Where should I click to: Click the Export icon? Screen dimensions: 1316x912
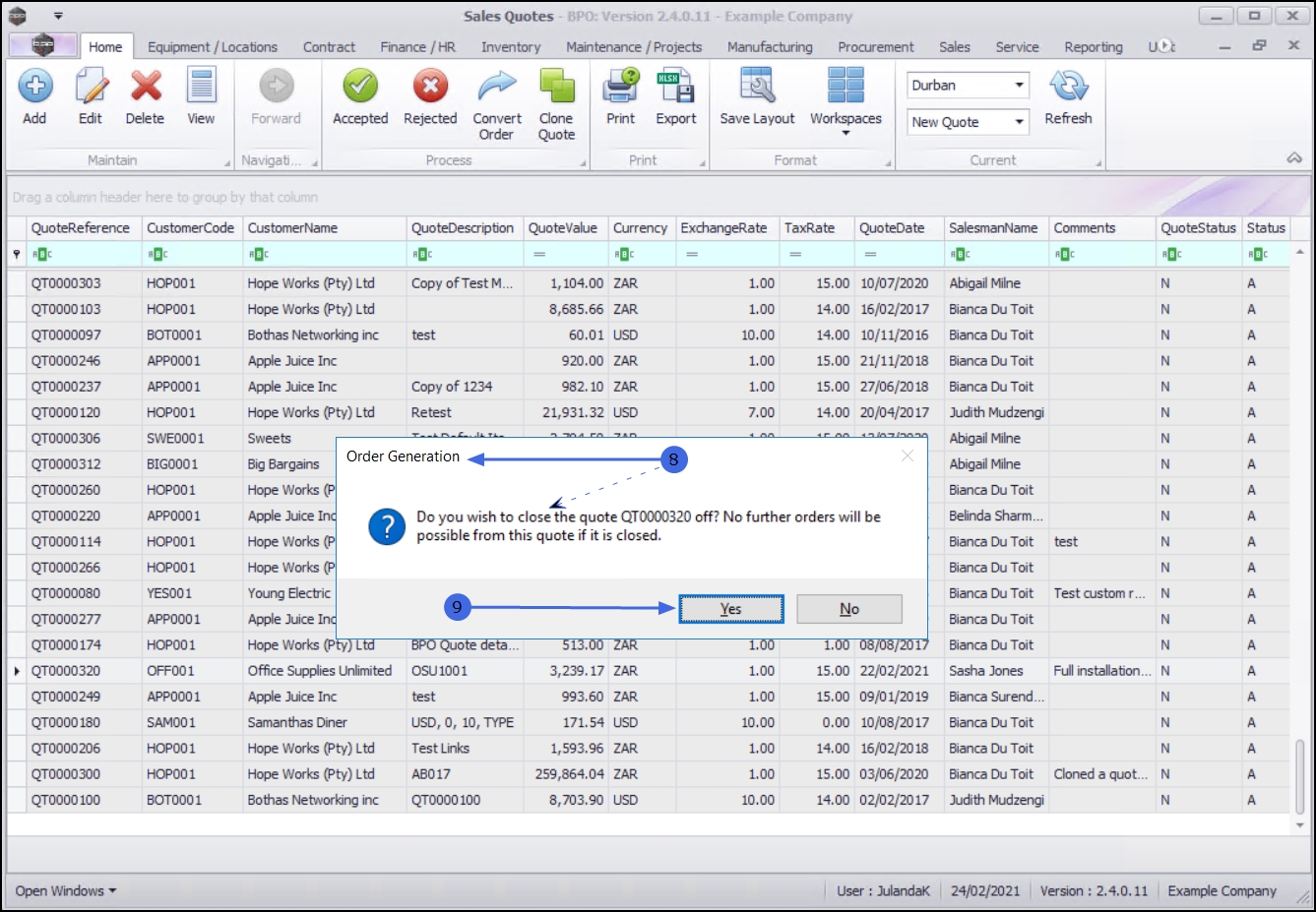pyautogui.click(x=676, y=88)
